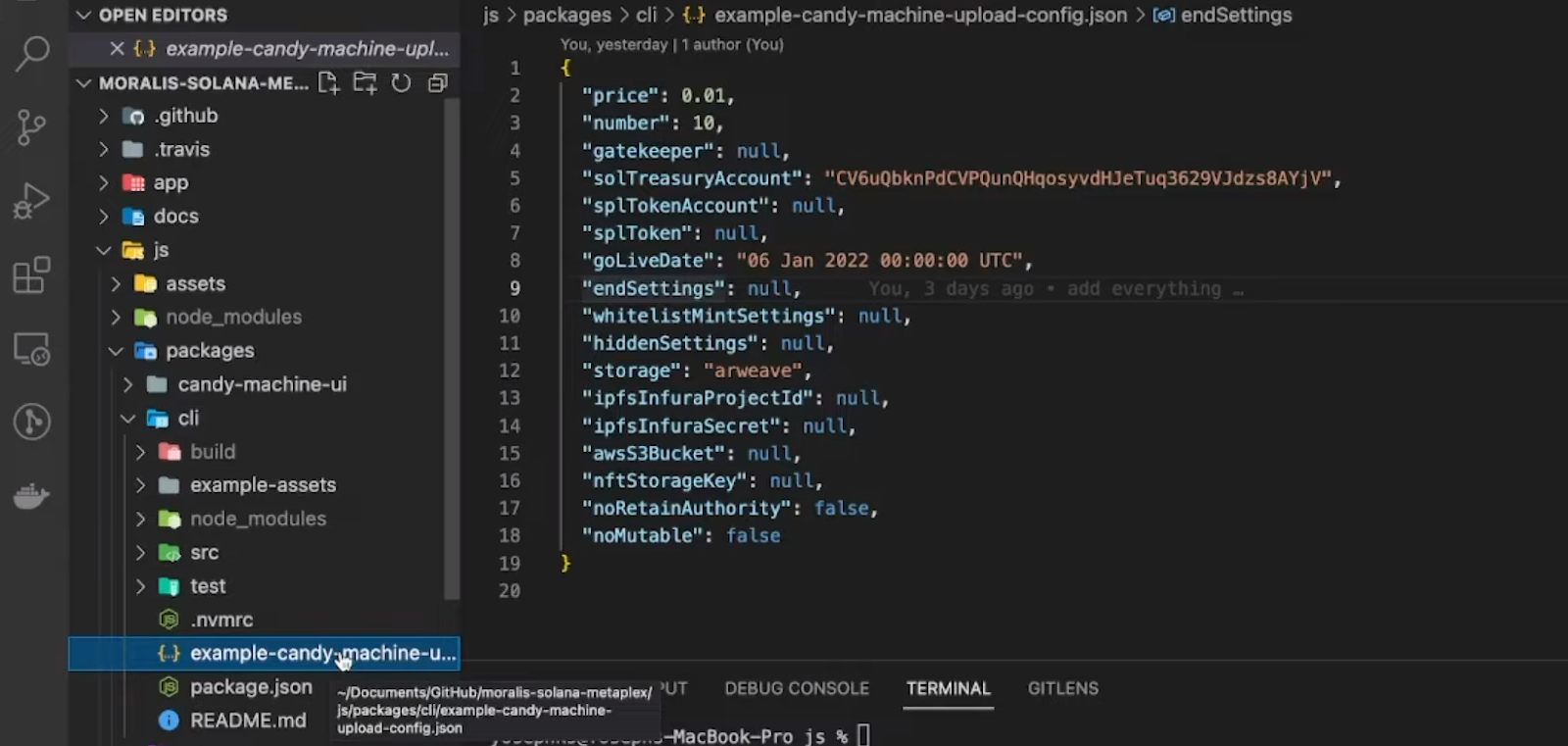Viewport: 1568px width, 746px height.
Task: Expand the js node_modules folder below assets
Action: [x=116, y=317]
